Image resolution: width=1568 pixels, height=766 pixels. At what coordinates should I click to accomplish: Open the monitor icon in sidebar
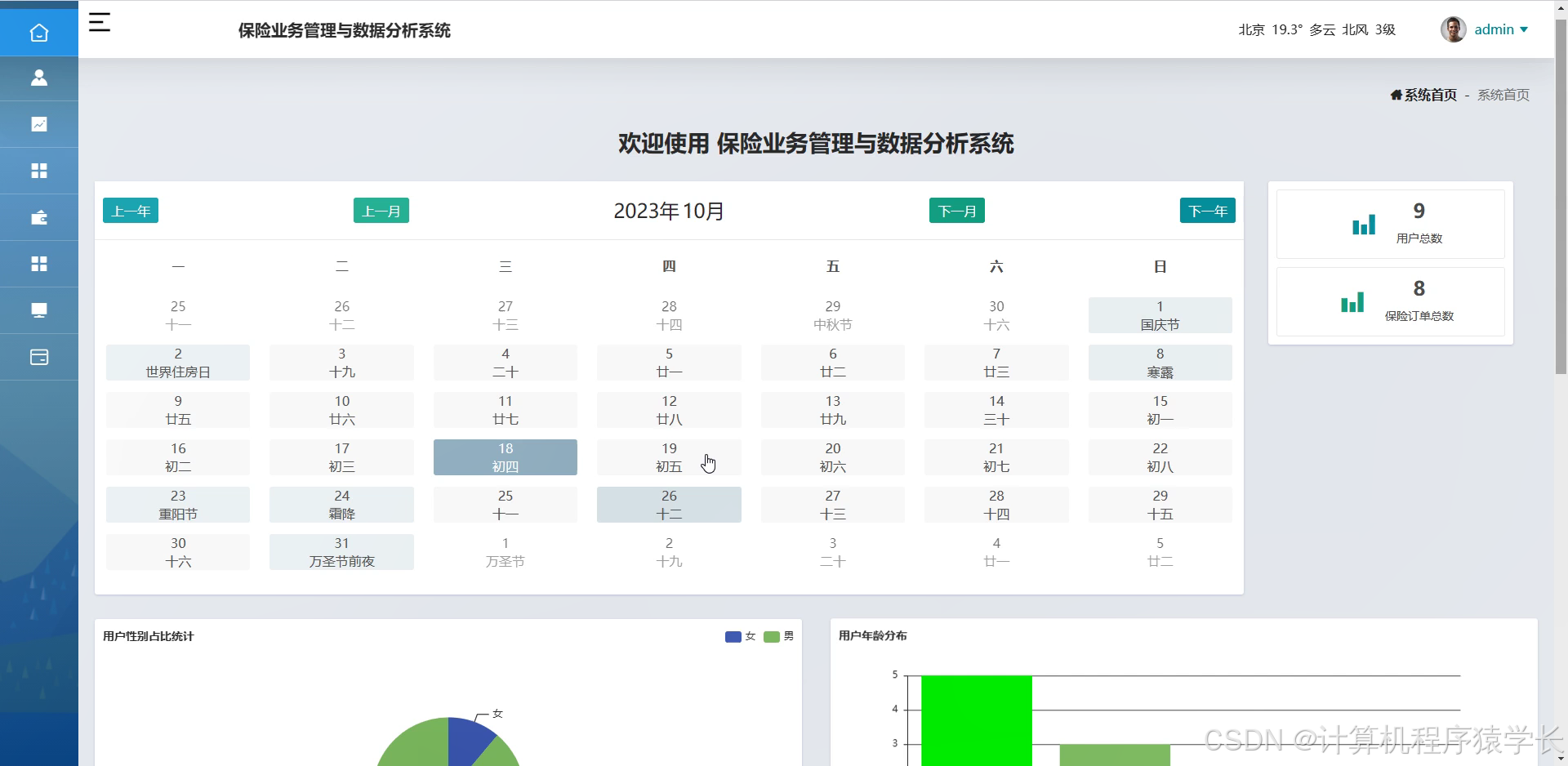(x=38, y=310)
